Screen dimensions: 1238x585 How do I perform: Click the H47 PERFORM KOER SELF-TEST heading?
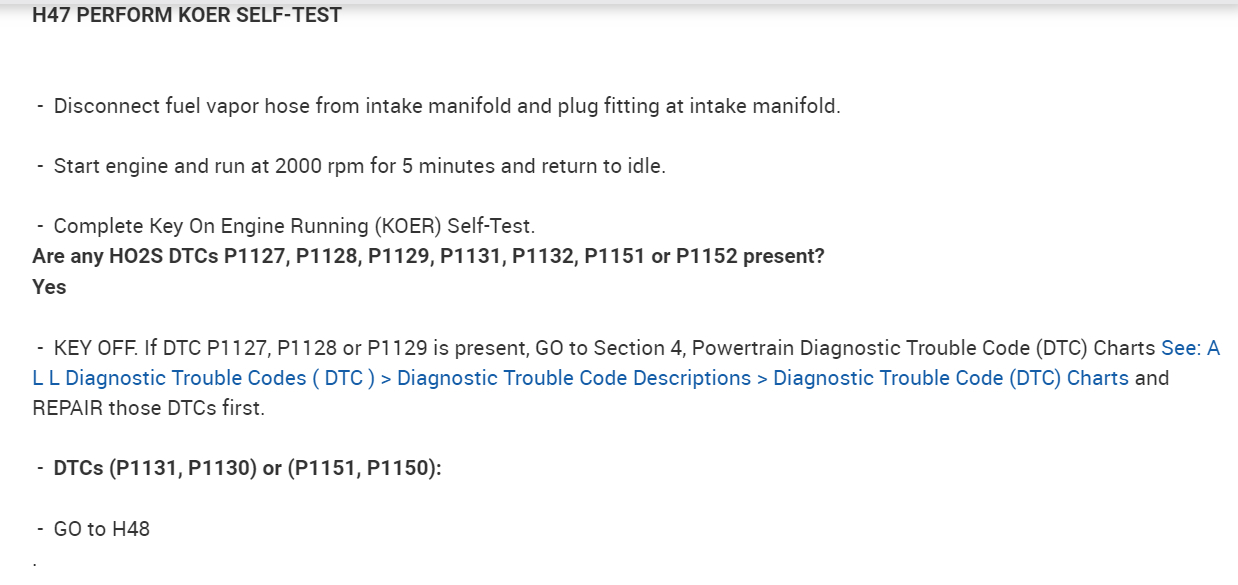(187, 15)
